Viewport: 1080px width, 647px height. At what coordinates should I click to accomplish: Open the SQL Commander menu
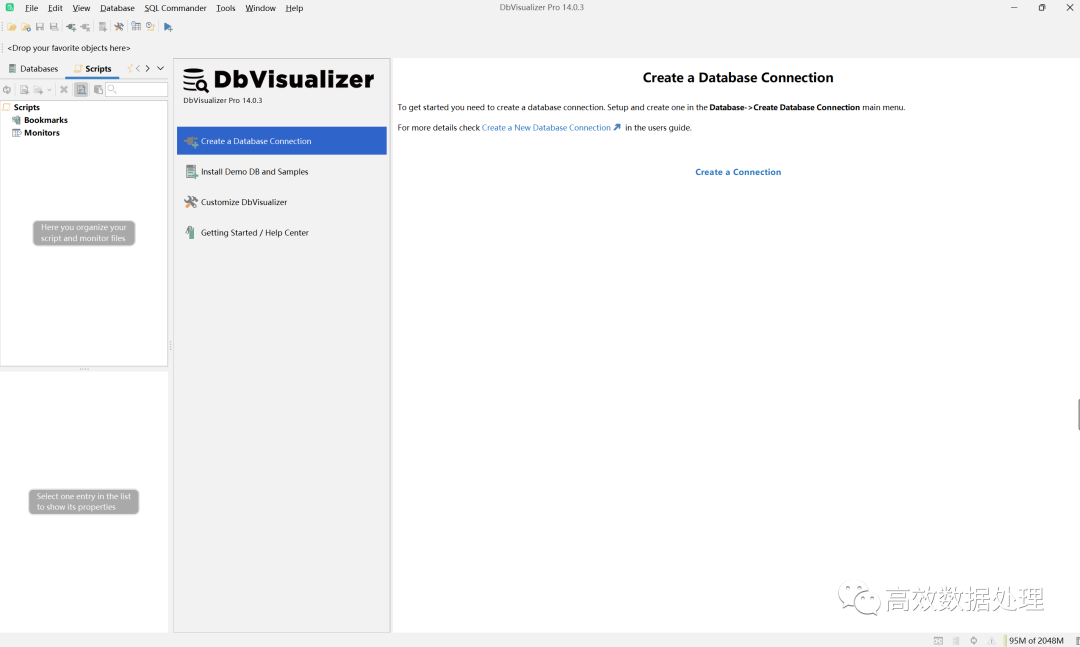tap(175, 8)
